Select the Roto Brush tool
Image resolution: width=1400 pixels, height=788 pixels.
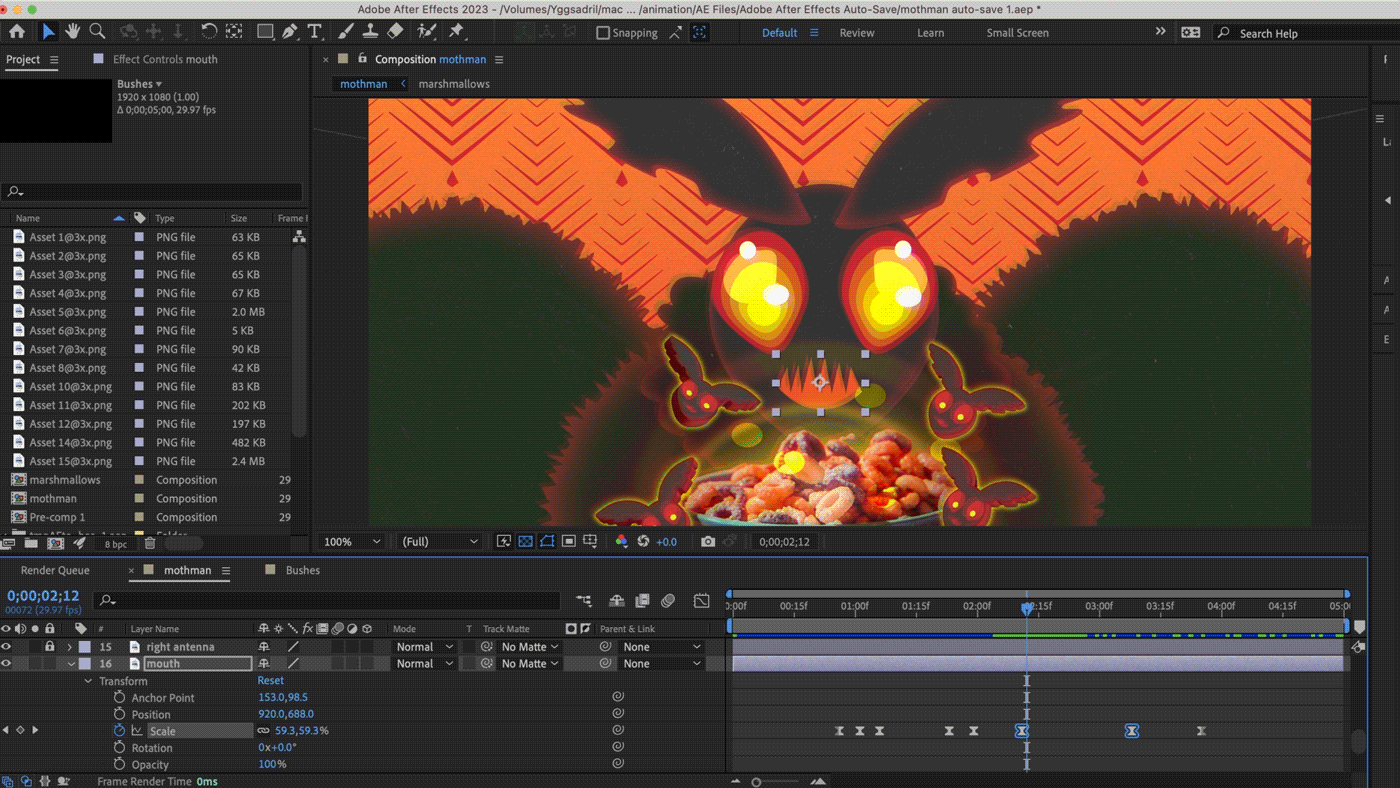[x=427, y=32]
